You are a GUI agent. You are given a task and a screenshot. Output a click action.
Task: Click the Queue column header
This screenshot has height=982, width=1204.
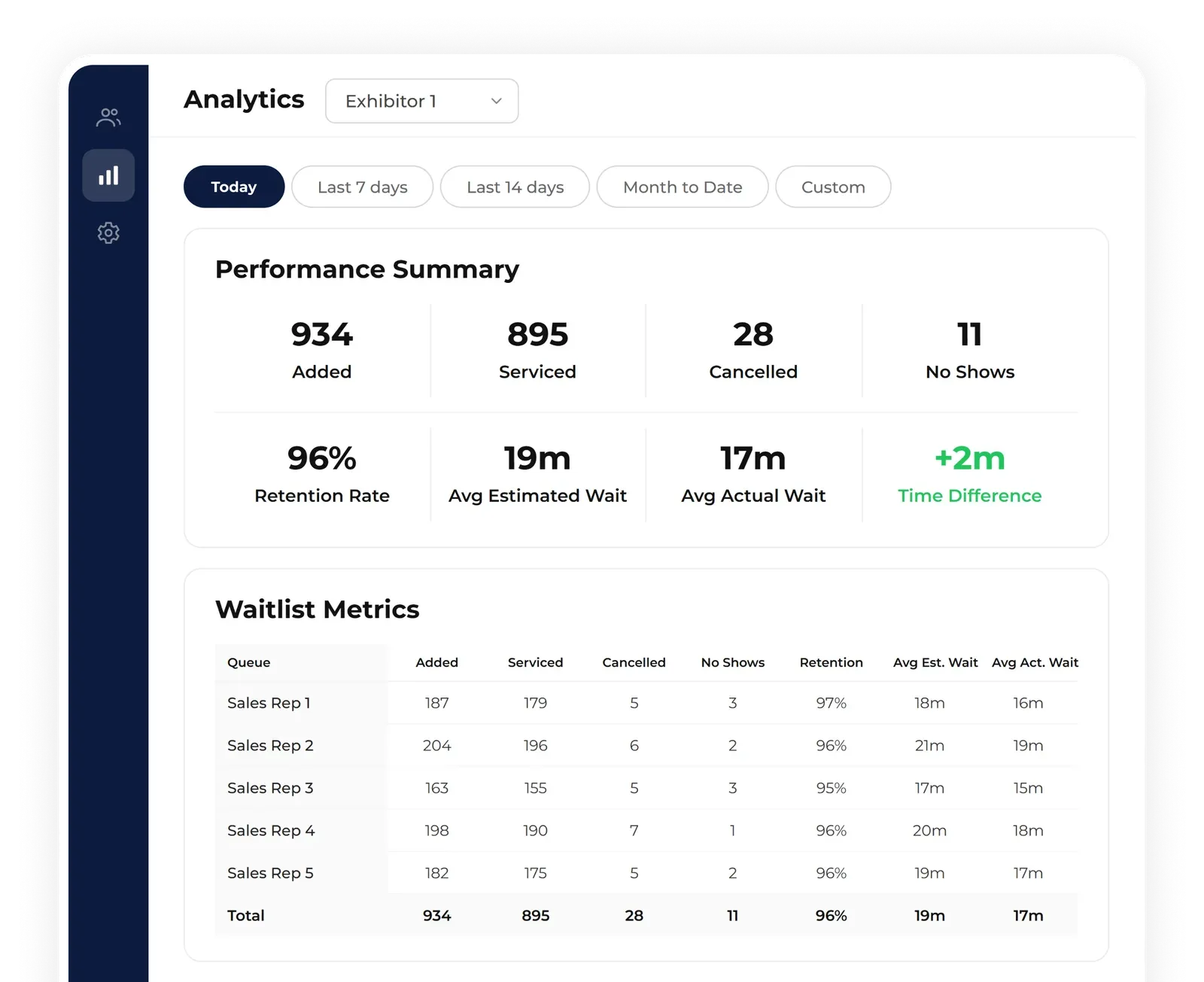click(x=249, y=662)
